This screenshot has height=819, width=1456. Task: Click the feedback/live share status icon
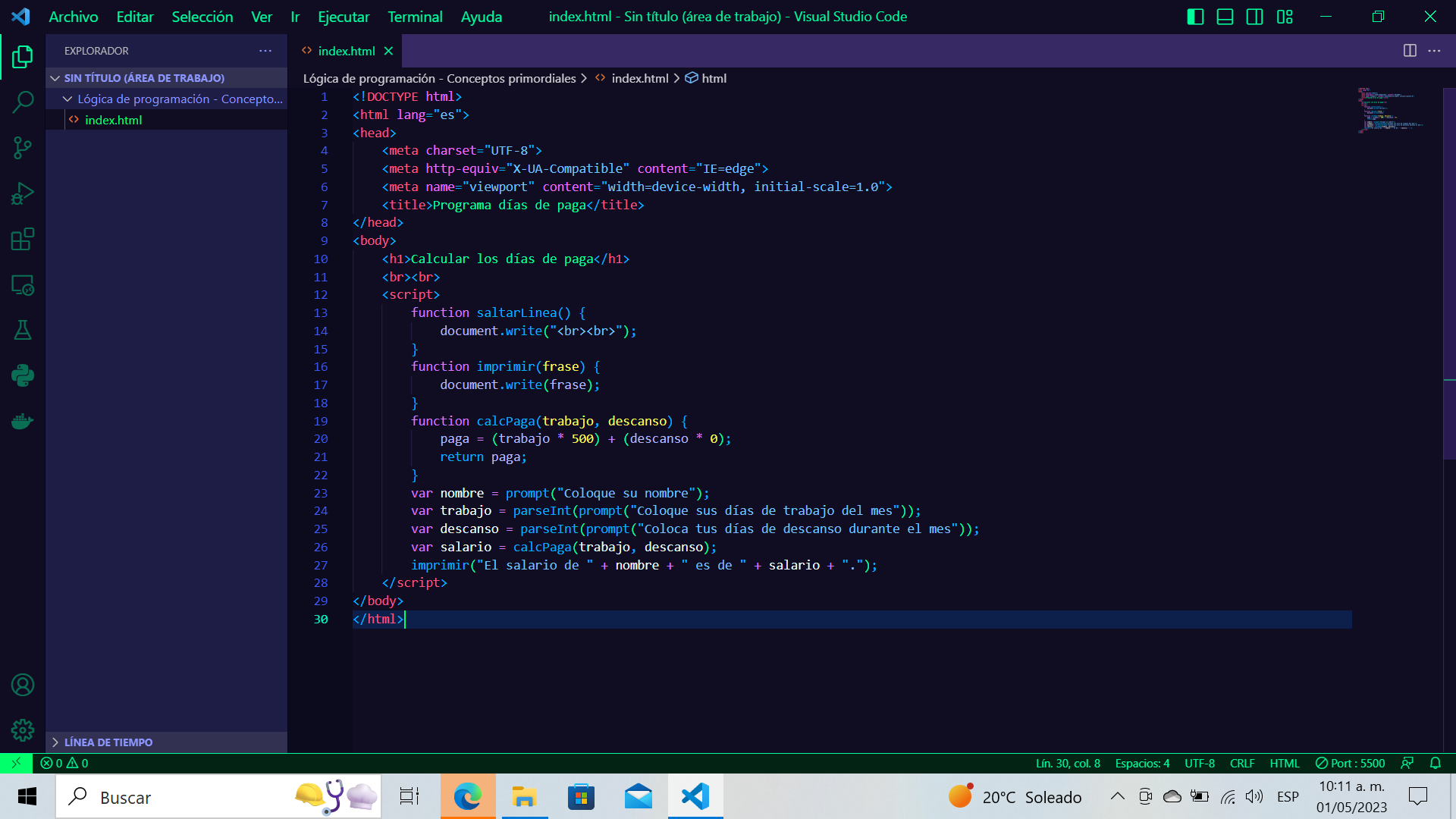1407,763
